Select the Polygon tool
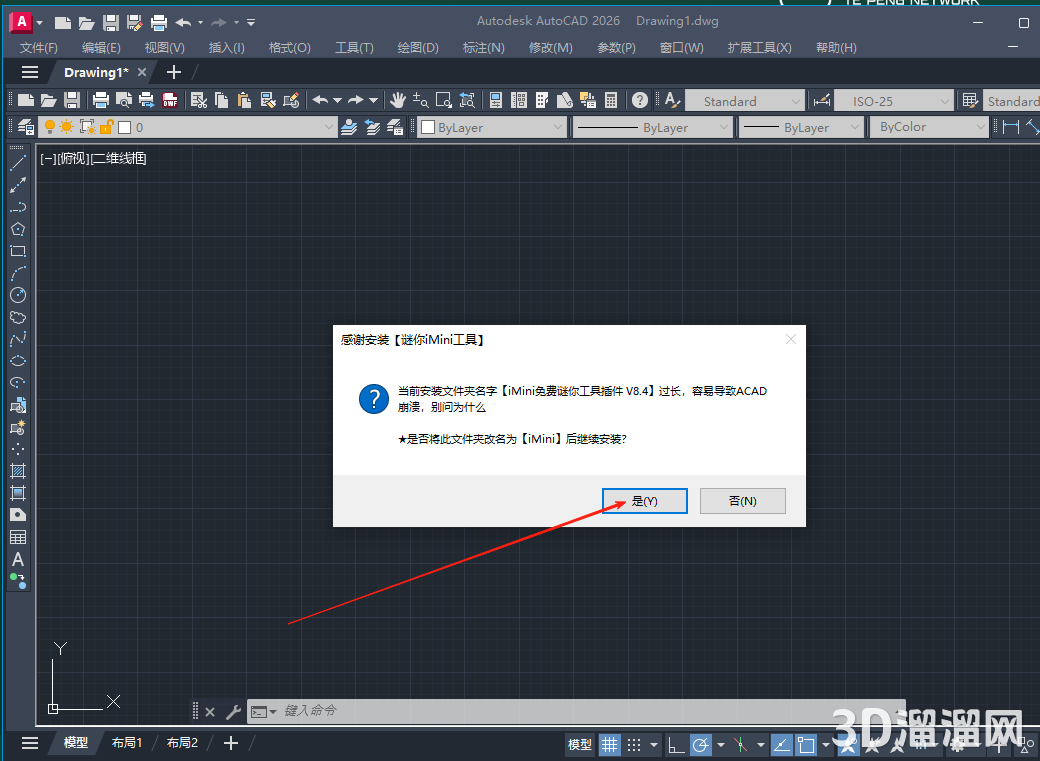Screen dimensions: 1040x761 pos(18,229)
